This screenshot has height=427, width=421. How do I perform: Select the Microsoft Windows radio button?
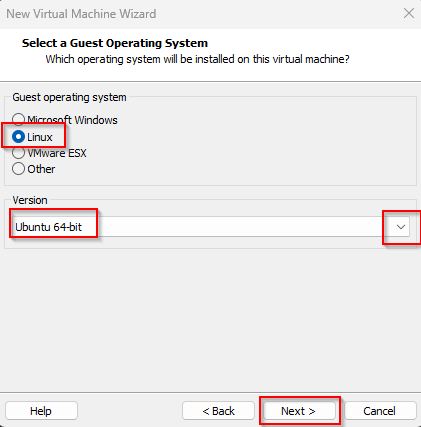tap(18, 119)
